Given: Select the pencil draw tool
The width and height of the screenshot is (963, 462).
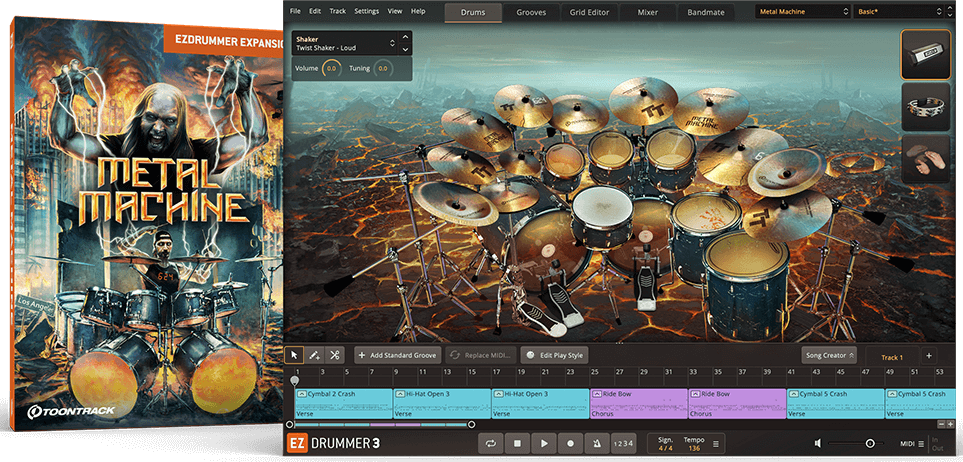Looking at the screenshot, I should pos(314,355).
